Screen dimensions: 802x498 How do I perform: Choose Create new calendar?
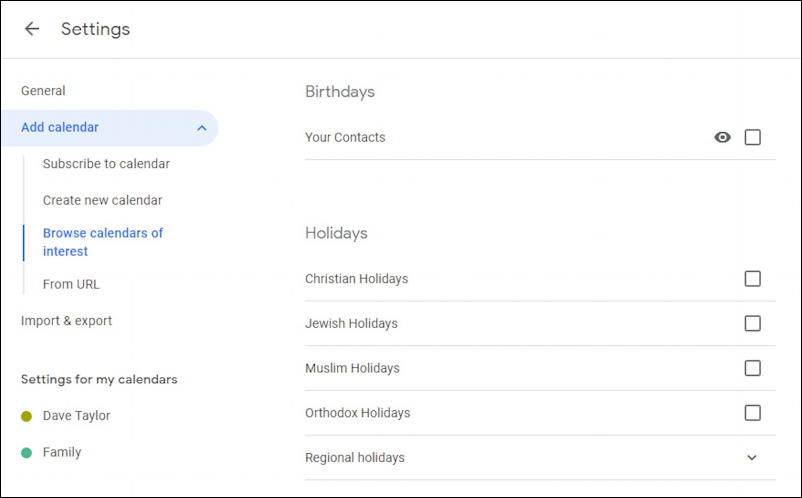tap(102, 200)
